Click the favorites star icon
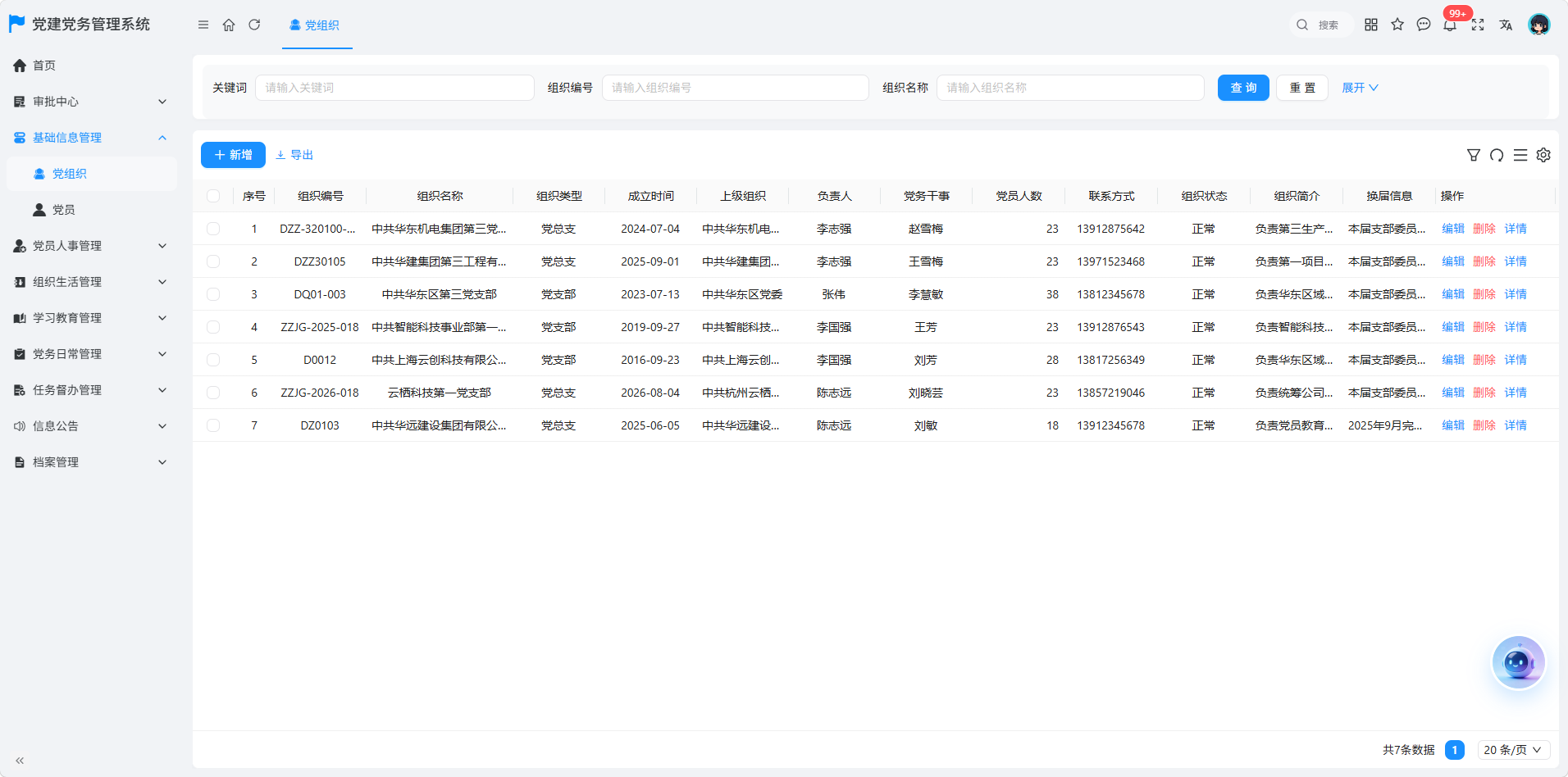Image resolution: width=1568 pixels, height=777 pixels. point(1397,25)
